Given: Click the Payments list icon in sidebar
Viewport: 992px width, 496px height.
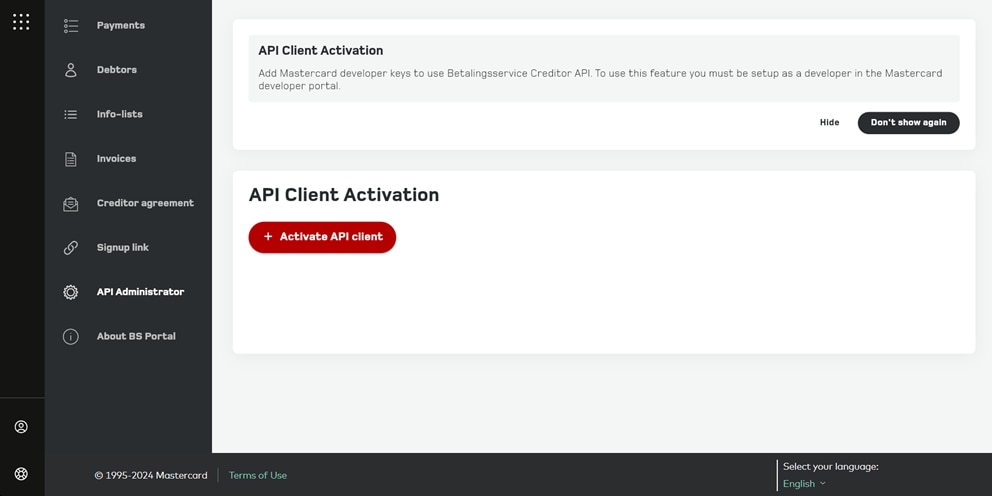Looking at the screenshot, I should tap(71, 26).
